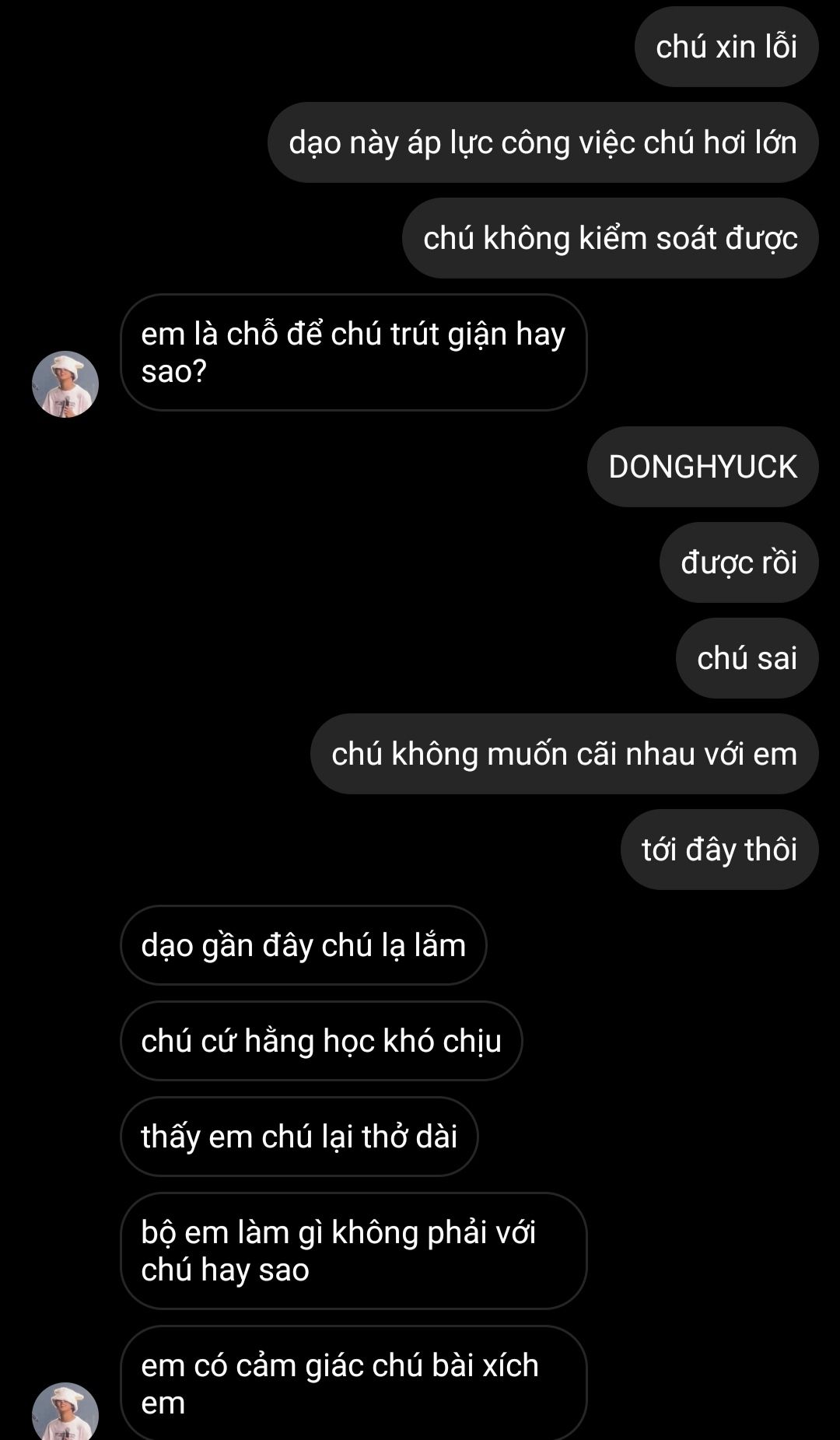Image resolution: width=840 pixels, height=1440 pixels.
Task: Tap 'bộ em làm gì không phải với chú' message
Action: coord(353,1251)
